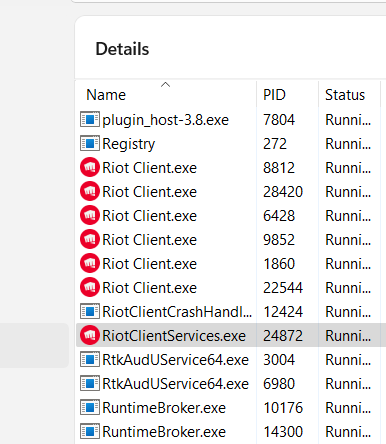
Task: Click the RiotClientCrashHandl... process icon
Action: (x=90, y=311)
